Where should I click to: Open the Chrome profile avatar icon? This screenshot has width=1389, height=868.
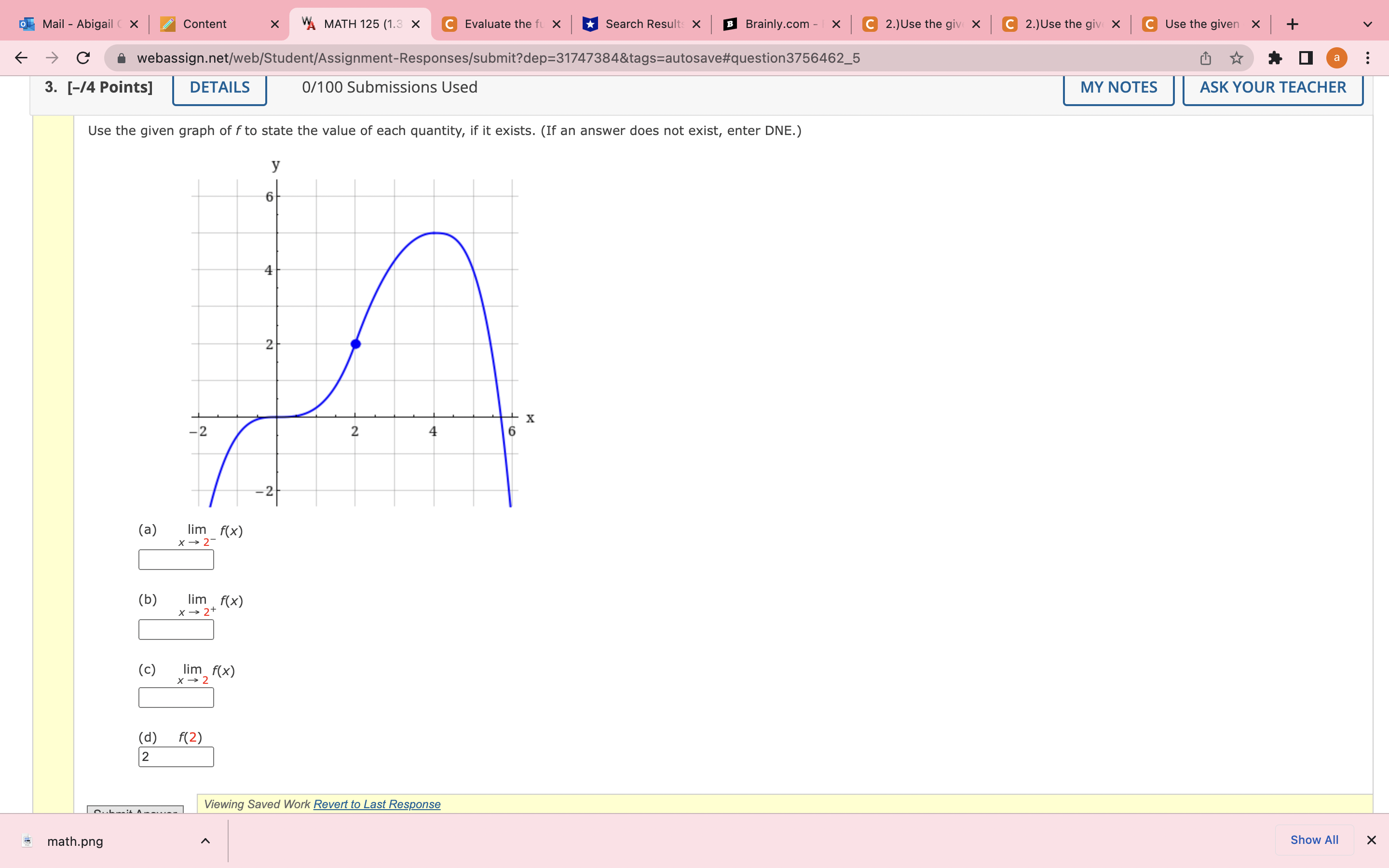(1336, 57)
